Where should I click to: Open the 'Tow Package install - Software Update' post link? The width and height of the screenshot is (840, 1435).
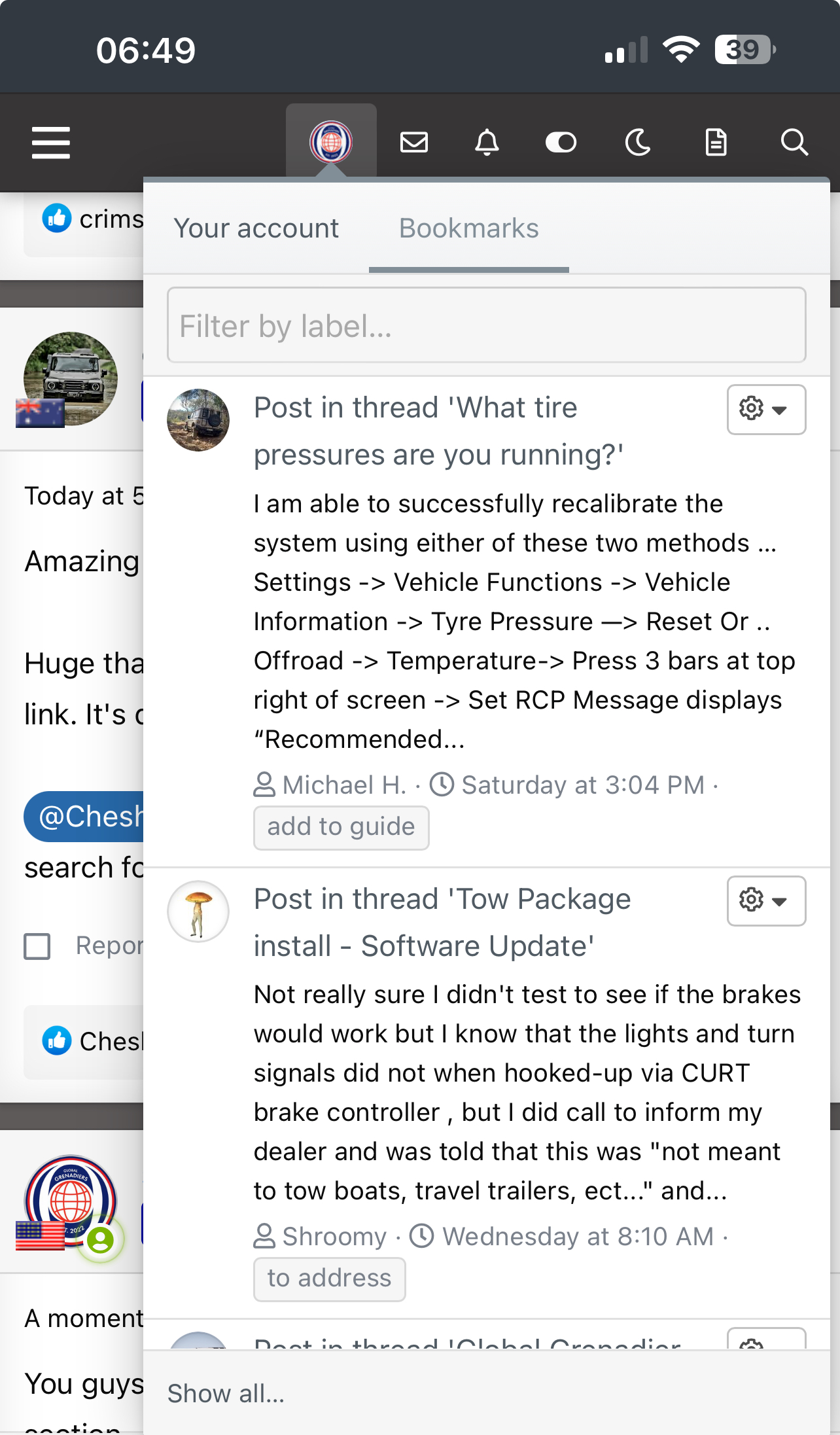(x=442, y=923)
